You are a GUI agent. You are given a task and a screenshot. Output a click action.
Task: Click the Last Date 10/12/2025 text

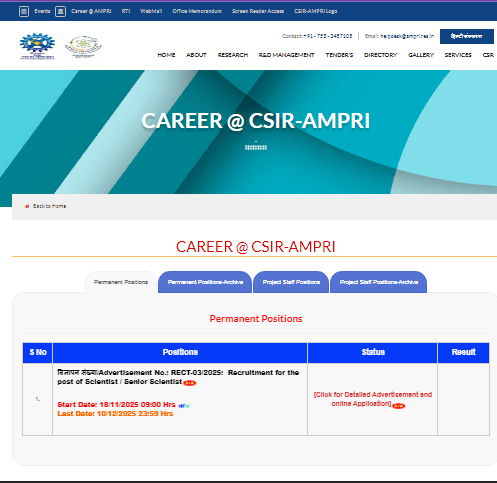(x=115, y=414)
